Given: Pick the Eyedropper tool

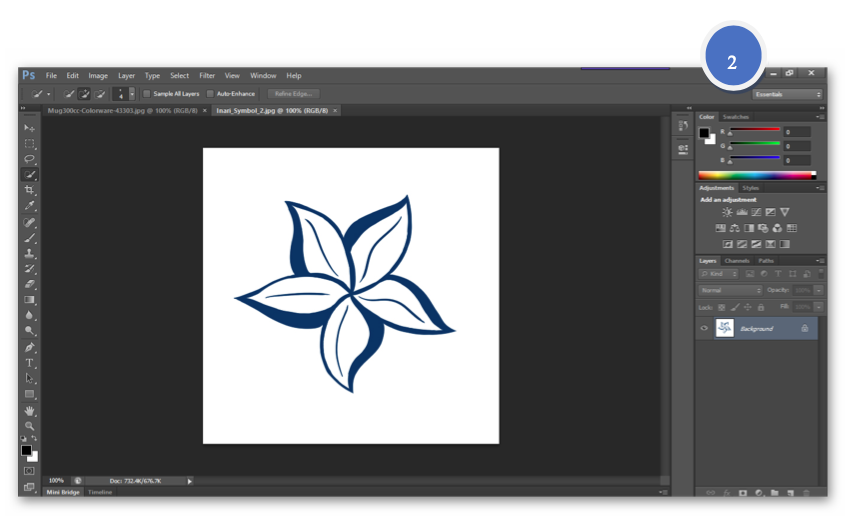Looking at the screenshot, I should [x=29, y=206].
